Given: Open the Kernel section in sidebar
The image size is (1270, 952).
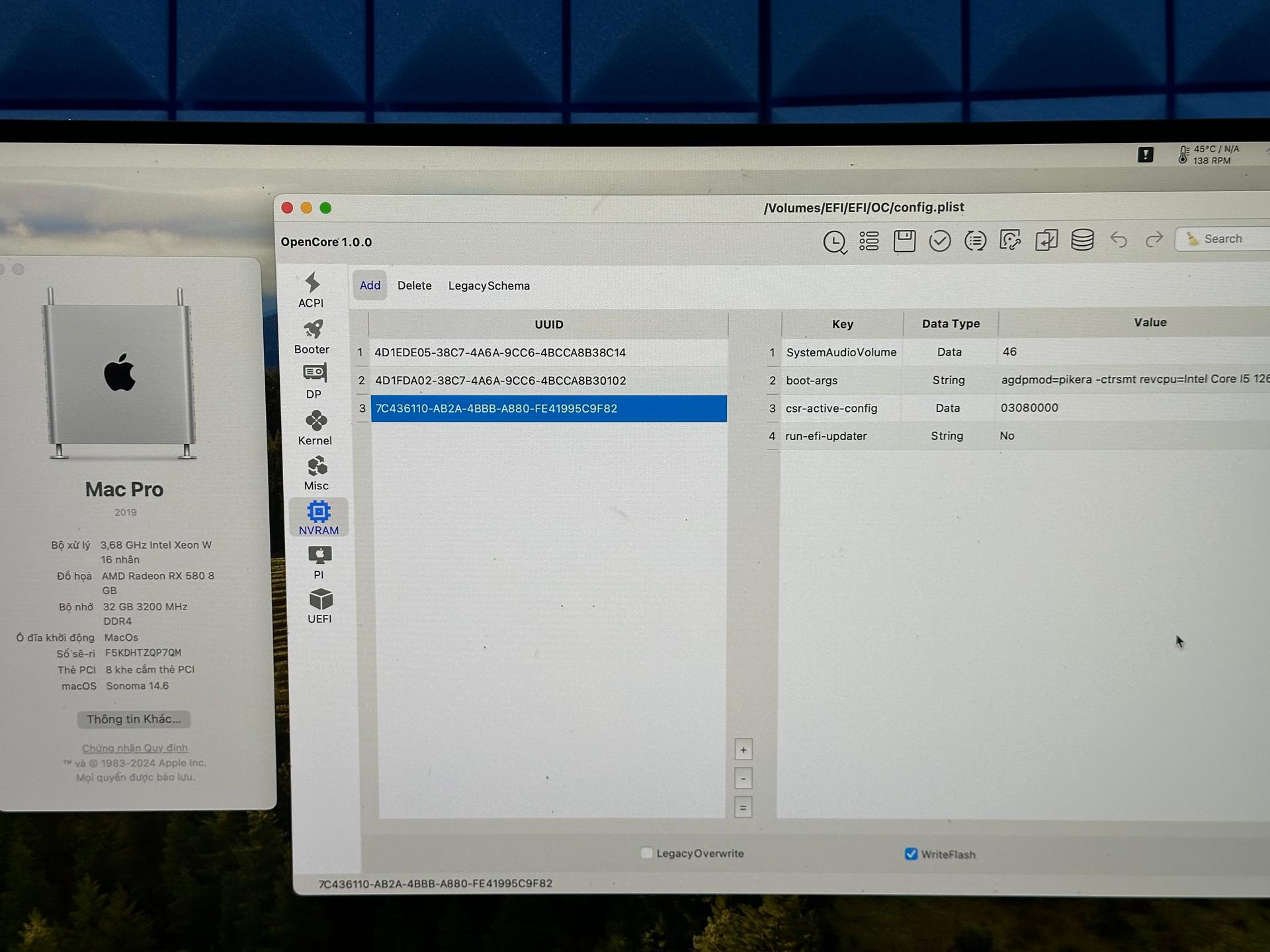Looking at the screenshot, I should coord(315,428).
